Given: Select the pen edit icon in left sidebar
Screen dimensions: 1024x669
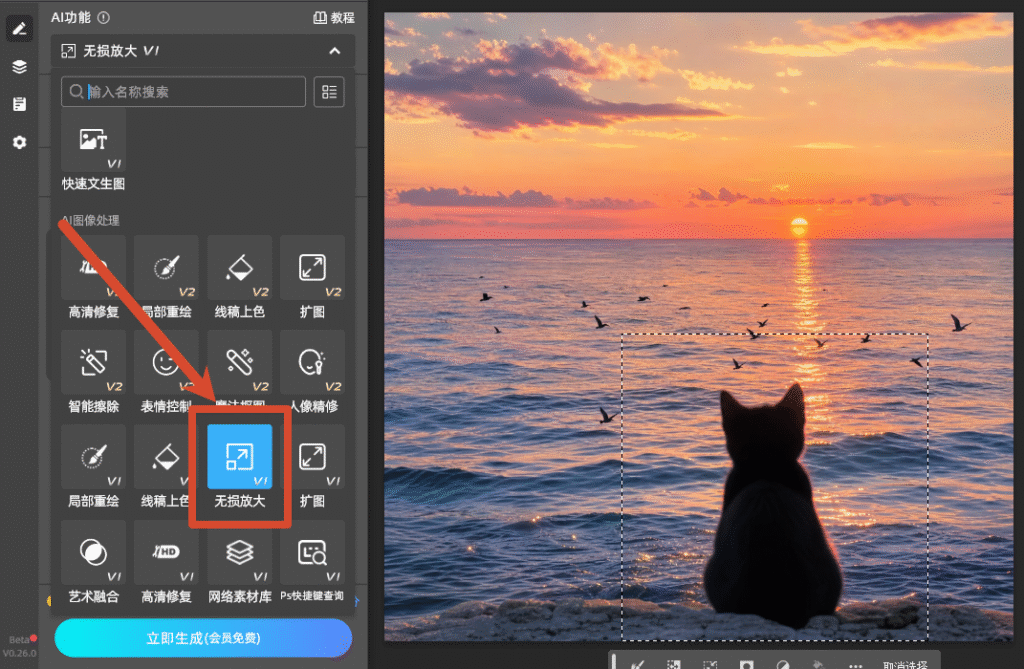Looking at the screenshot, I should coord(19,29).
